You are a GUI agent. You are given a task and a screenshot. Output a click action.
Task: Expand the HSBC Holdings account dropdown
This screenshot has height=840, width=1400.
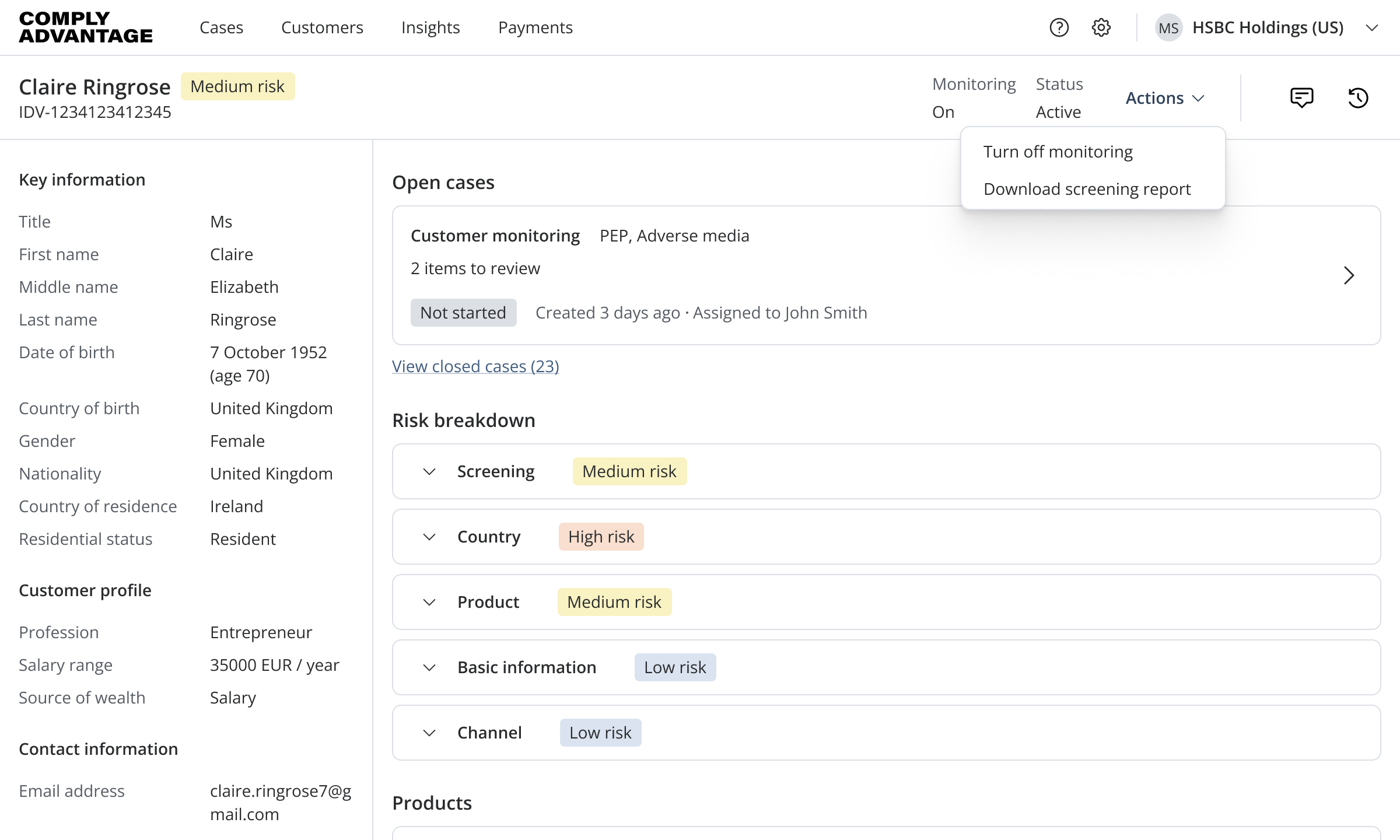coord(1372,28)
